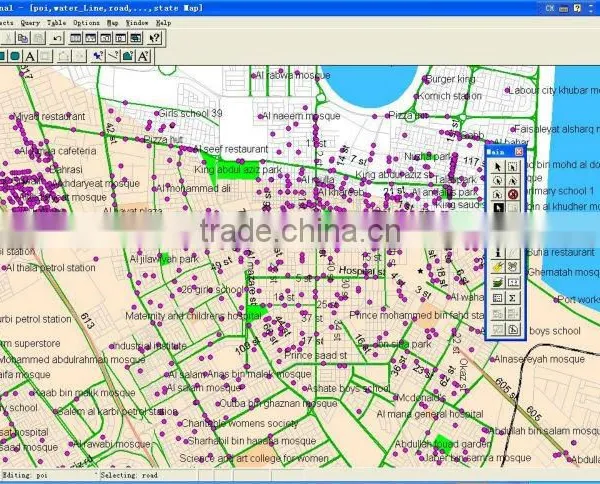This screenshot has height=484, width=600.
Task: Click the context Help pointer icon
Action: (x=155, y=38)
